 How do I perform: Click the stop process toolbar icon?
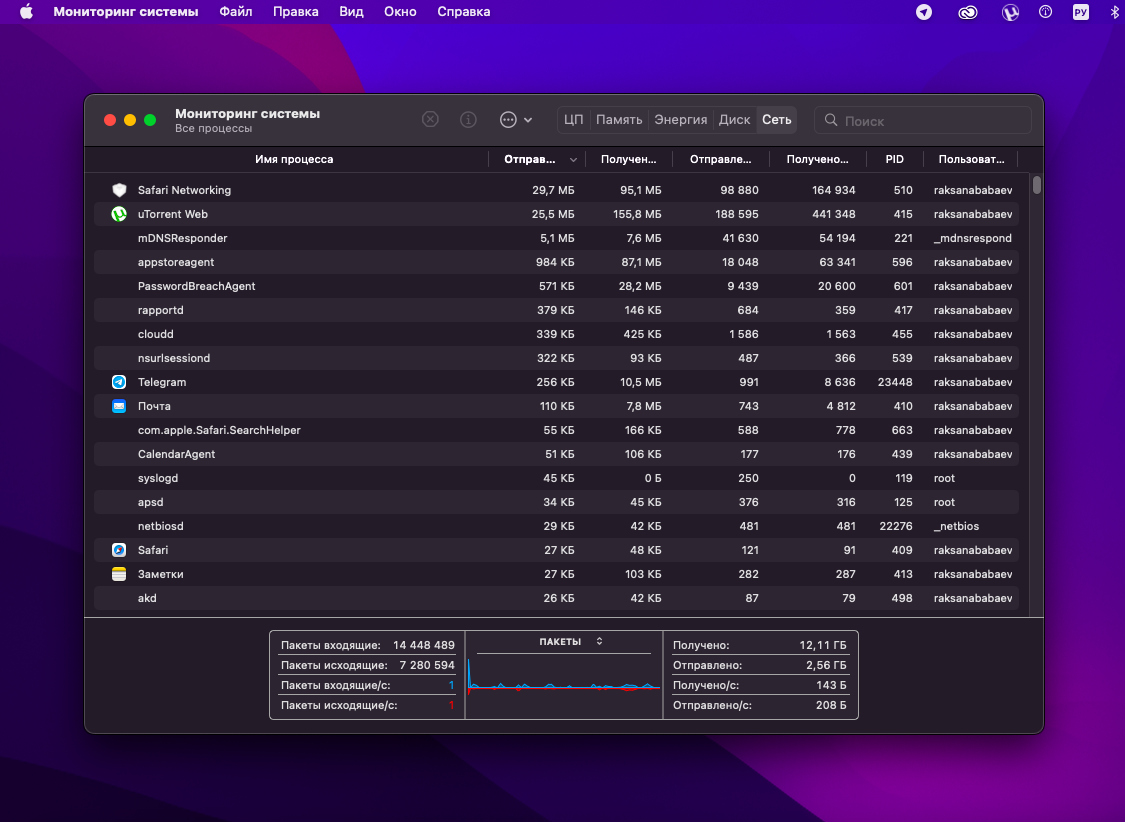pos(430,120)
